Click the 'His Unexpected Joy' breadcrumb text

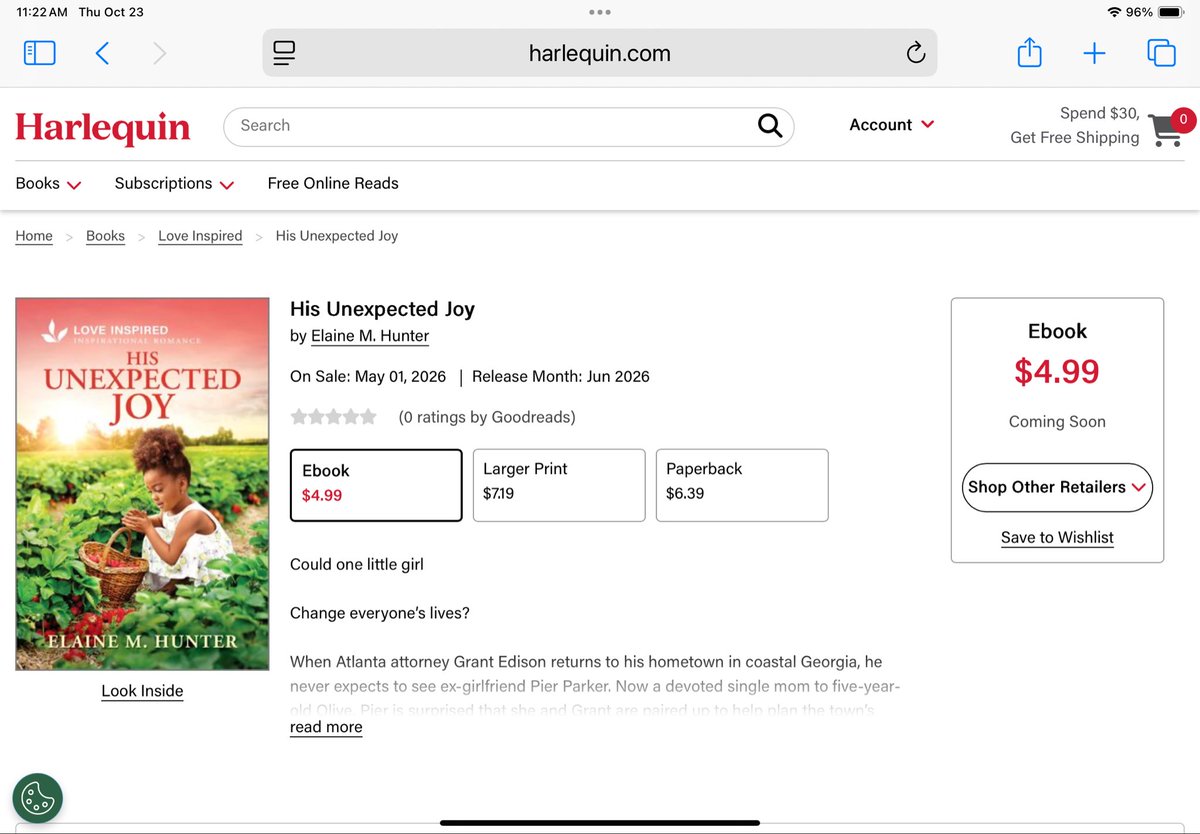click(x=337, y=236)
